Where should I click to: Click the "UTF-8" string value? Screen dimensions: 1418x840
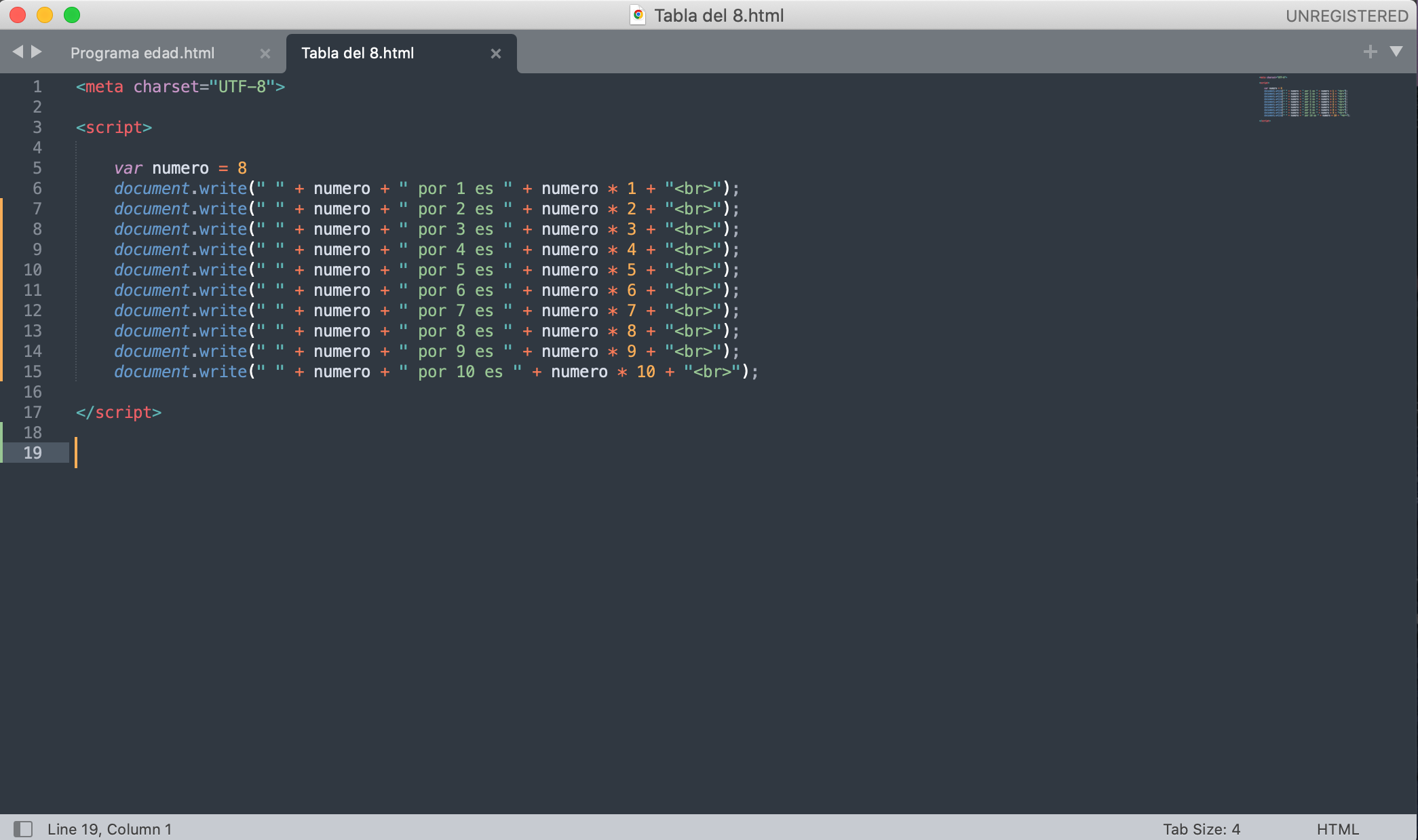point(242,87)
